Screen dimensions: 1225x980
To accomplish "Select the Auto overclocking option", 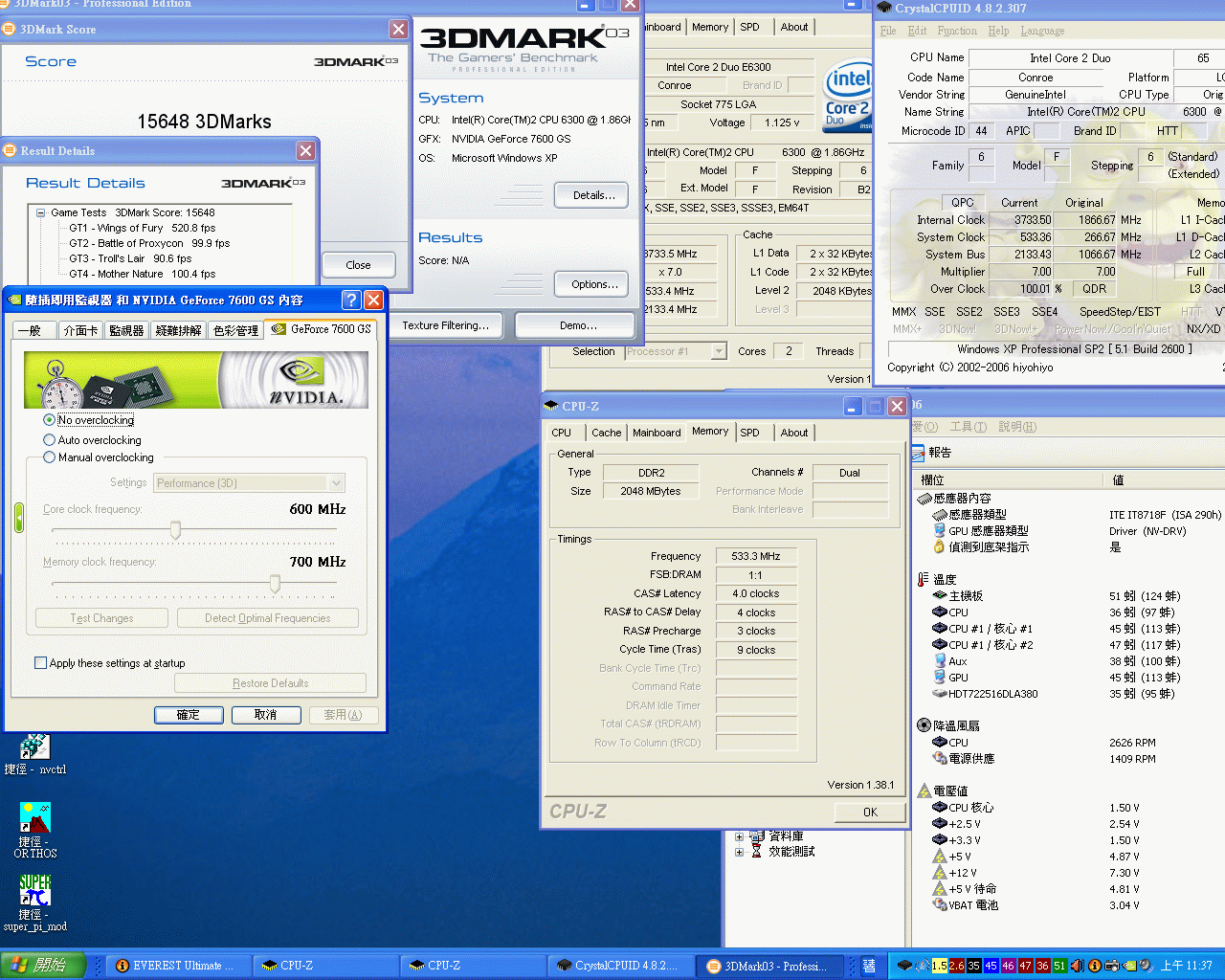I will 50,440.
